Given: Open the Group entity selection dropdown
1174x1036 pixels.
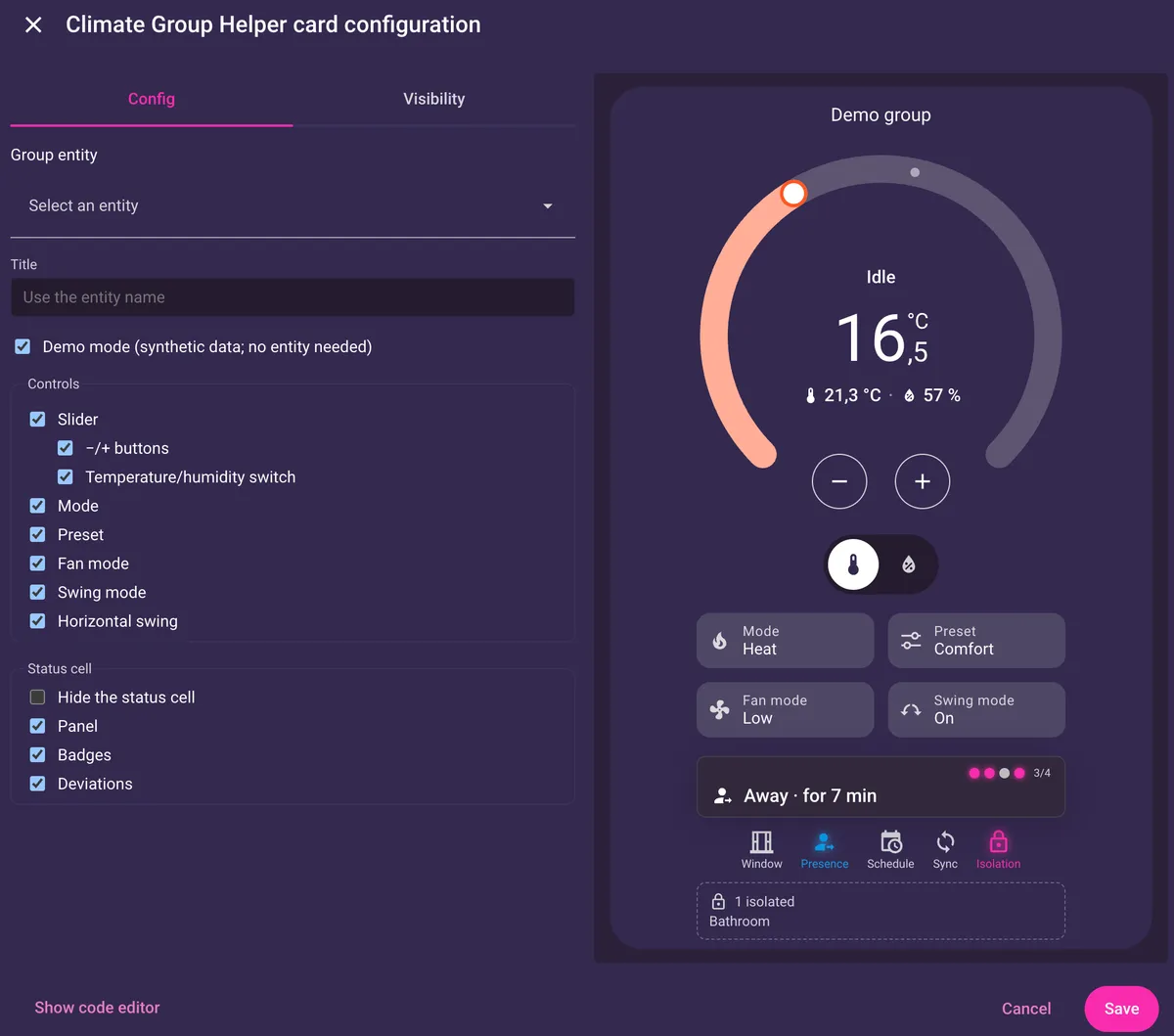Looking at the screenshot, I should (x=293, y=206).
